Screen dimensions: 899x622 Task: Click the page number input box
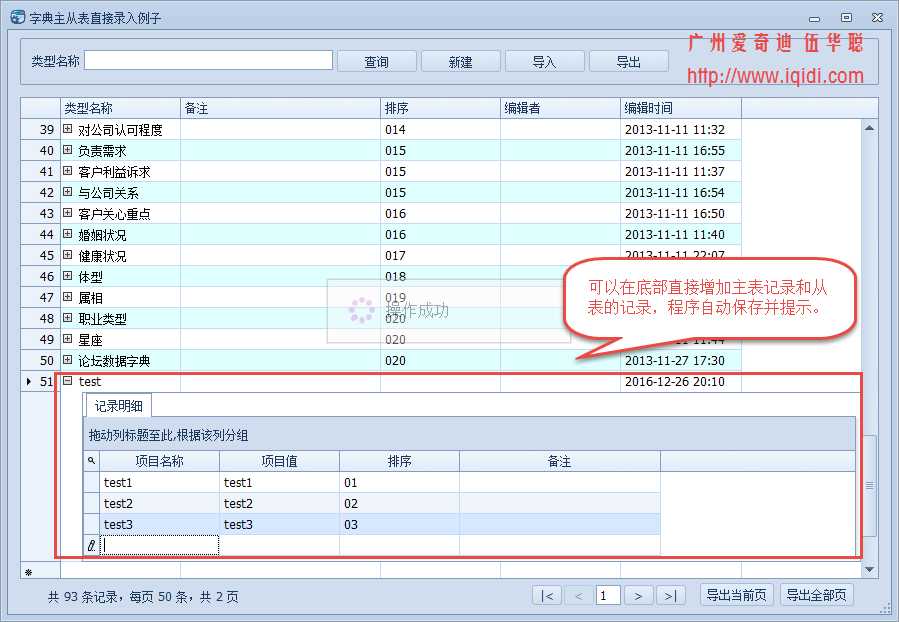pyautogui.click(x=608, y=596)
